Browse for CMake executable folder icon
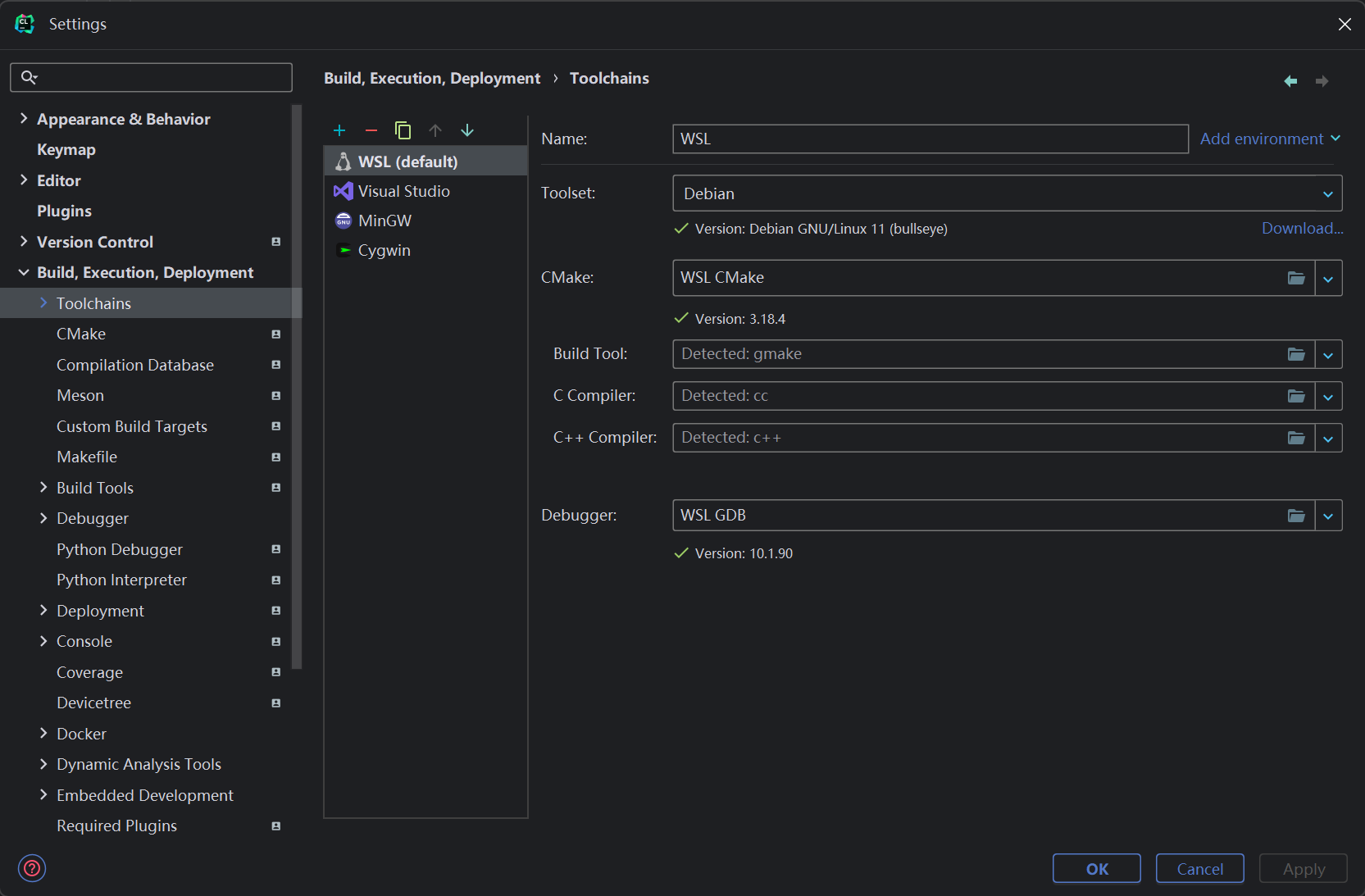This screenshot has width=1365, height=896. click(1296, 278)
